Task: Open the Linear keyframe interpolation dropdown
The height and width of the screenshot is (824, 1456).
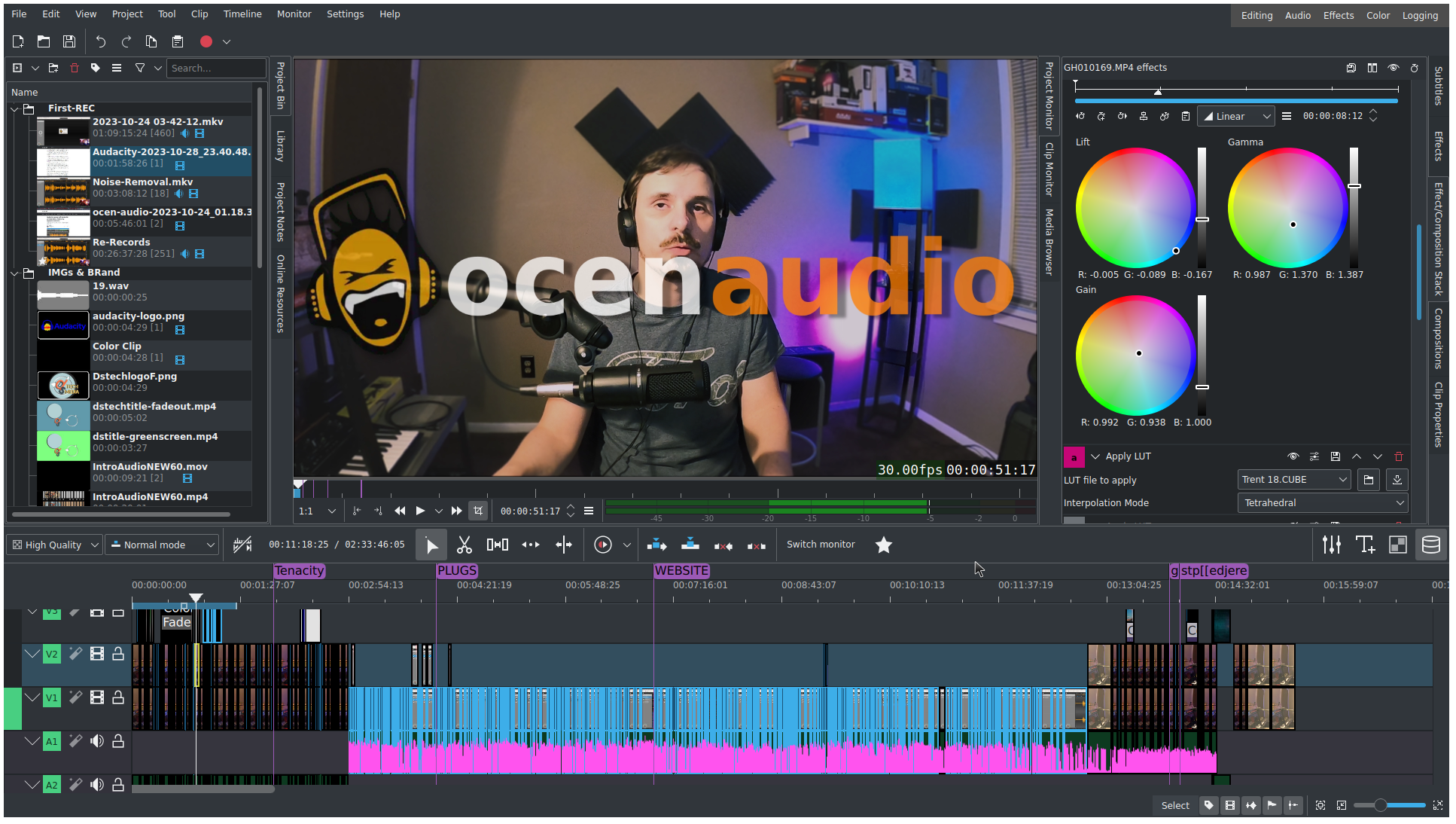Action: pyautogui.click(x=1236, y=116)
